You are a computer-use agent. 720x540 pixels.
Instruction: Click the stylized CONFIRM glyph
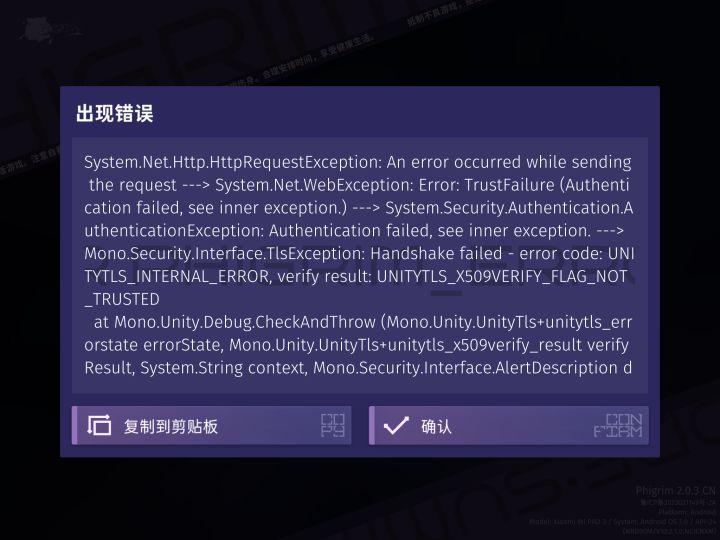pyautogui.click(x=618, y=425)
